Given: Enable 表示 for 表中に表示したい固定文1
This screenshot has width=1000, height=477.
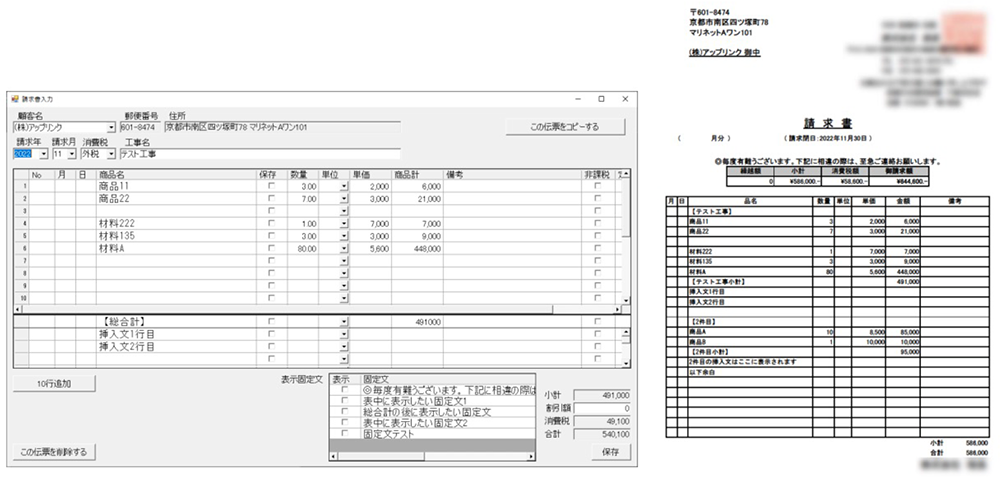Looking at the screenshot, I should pos(345,400).
